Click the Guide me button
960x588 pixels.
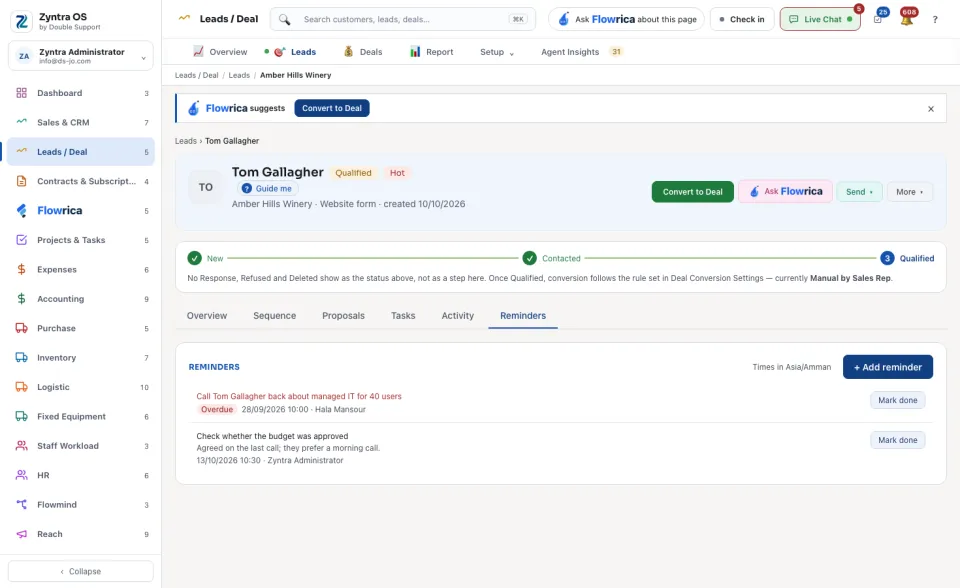pos(268,189)
